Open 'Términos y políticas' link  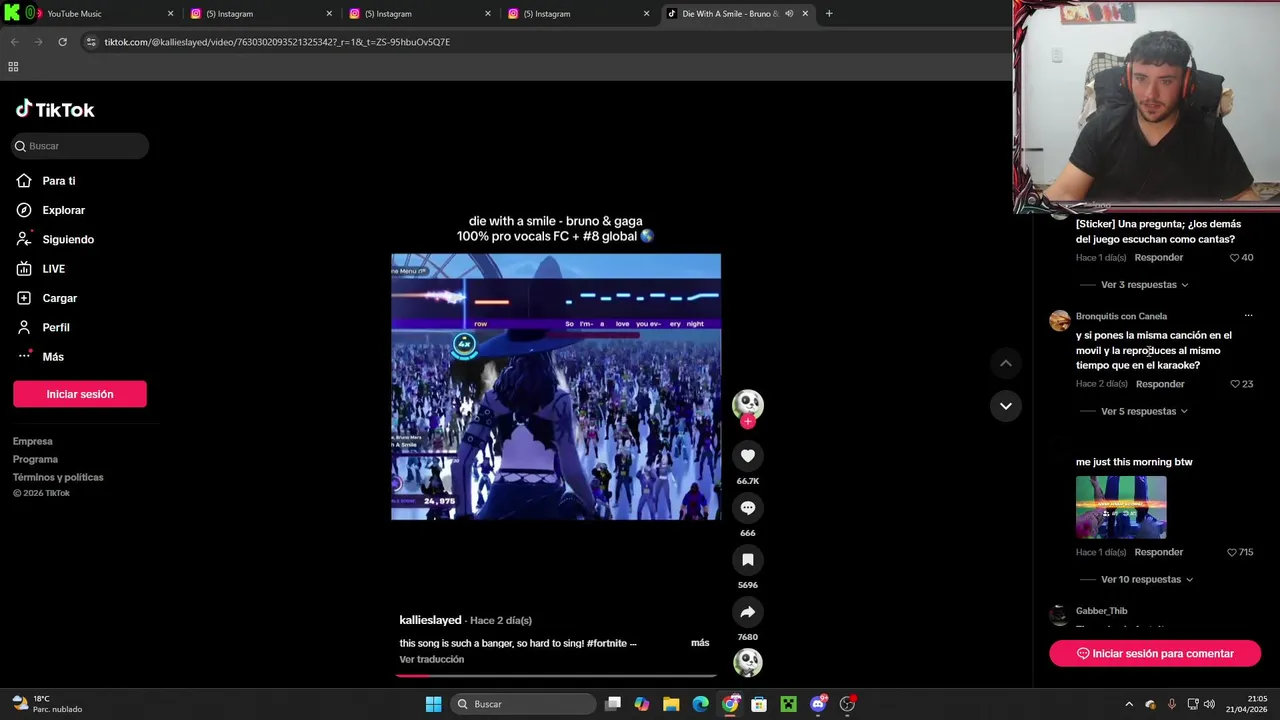coord(58,477)
